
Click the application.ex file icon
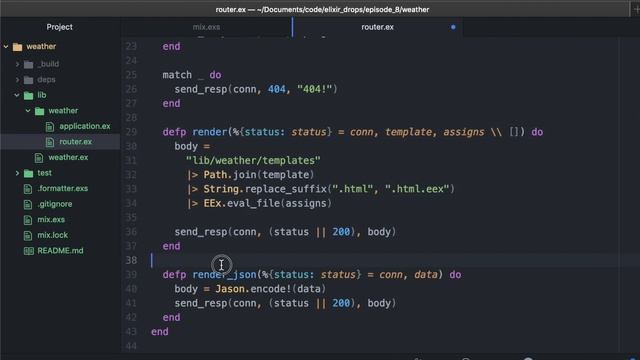point(50,127)
